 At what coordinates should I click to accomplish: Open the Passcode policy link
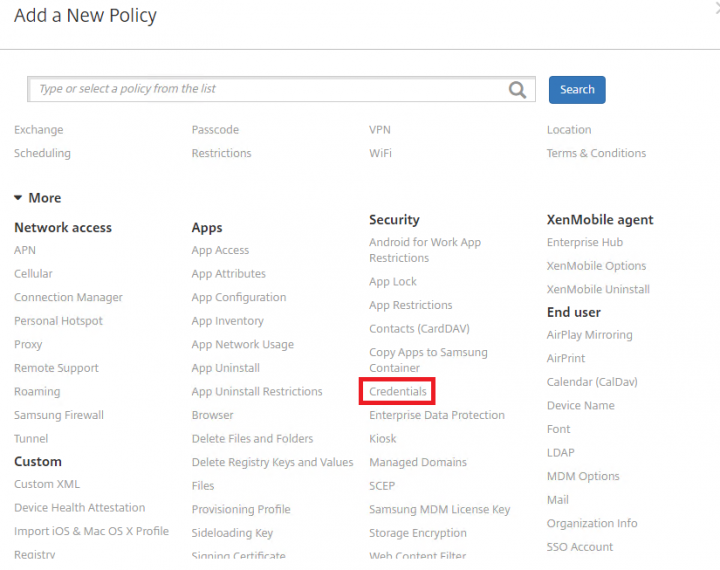pos(215,130)
